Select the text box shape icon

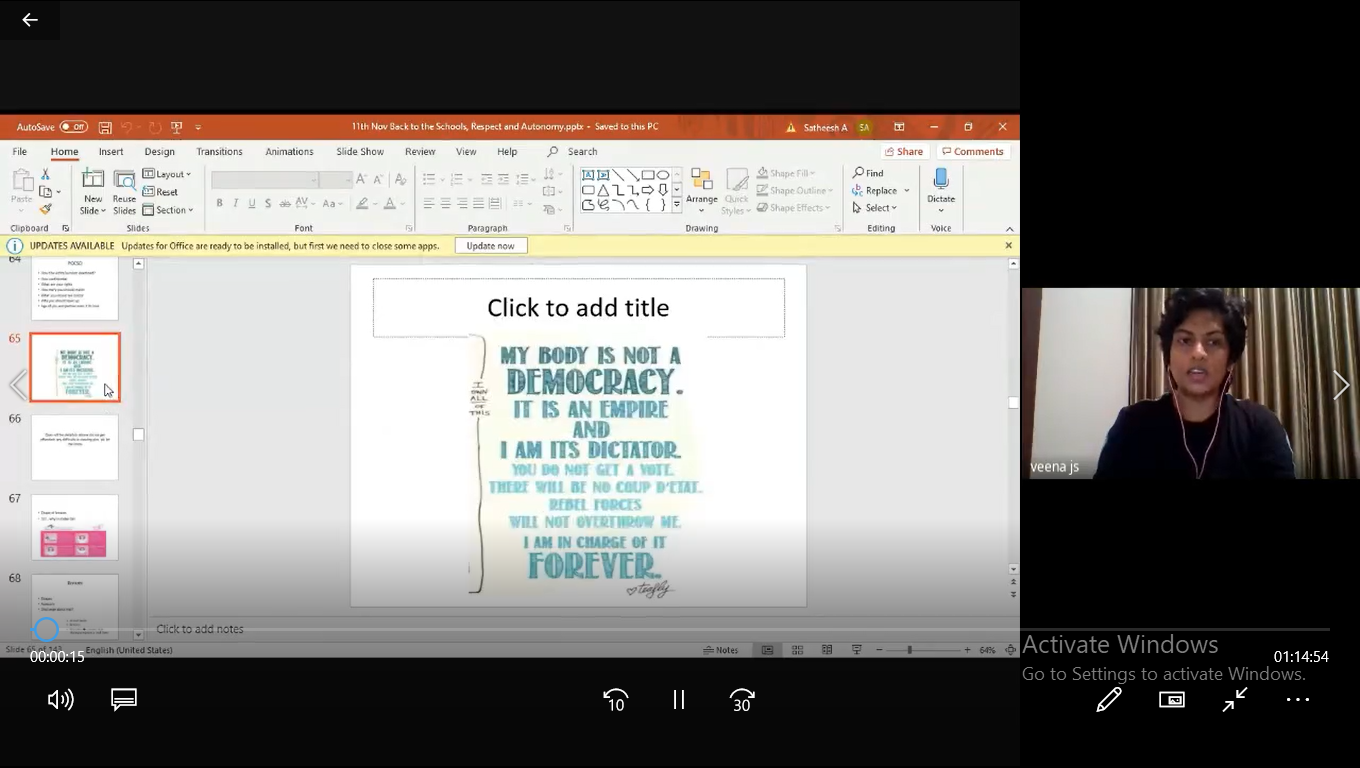(x=588, y=175)
